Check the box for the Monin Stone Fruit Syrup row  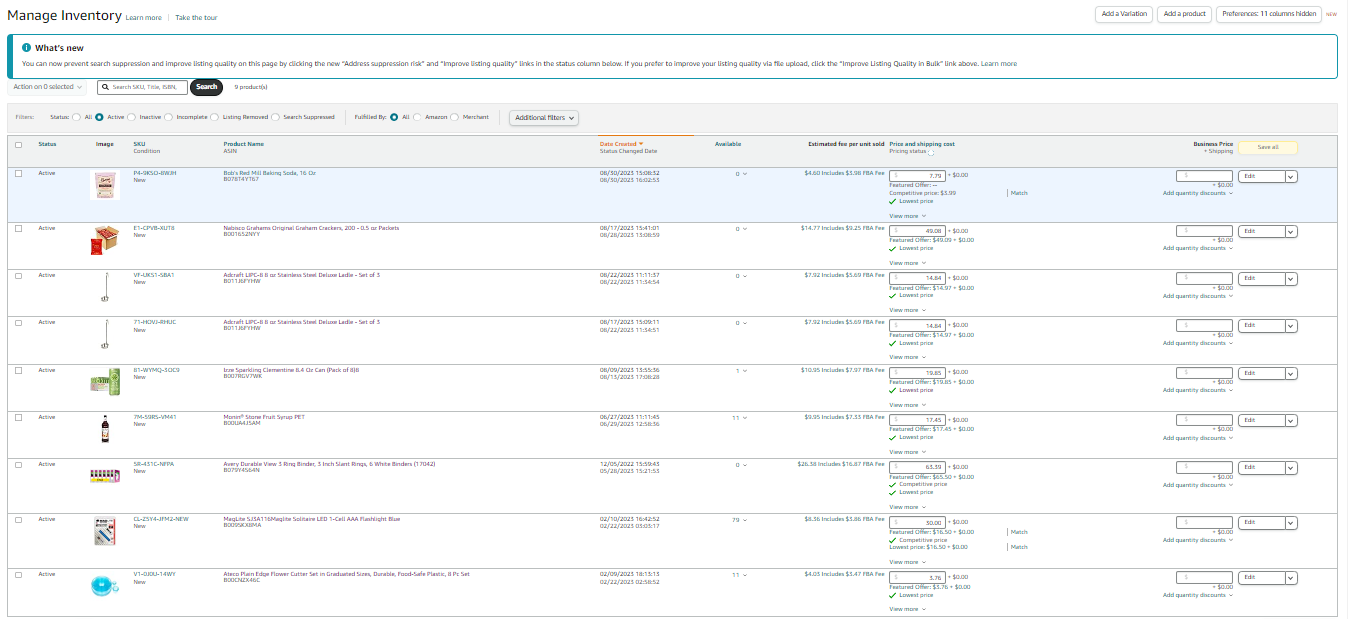(x=18, y=416)
